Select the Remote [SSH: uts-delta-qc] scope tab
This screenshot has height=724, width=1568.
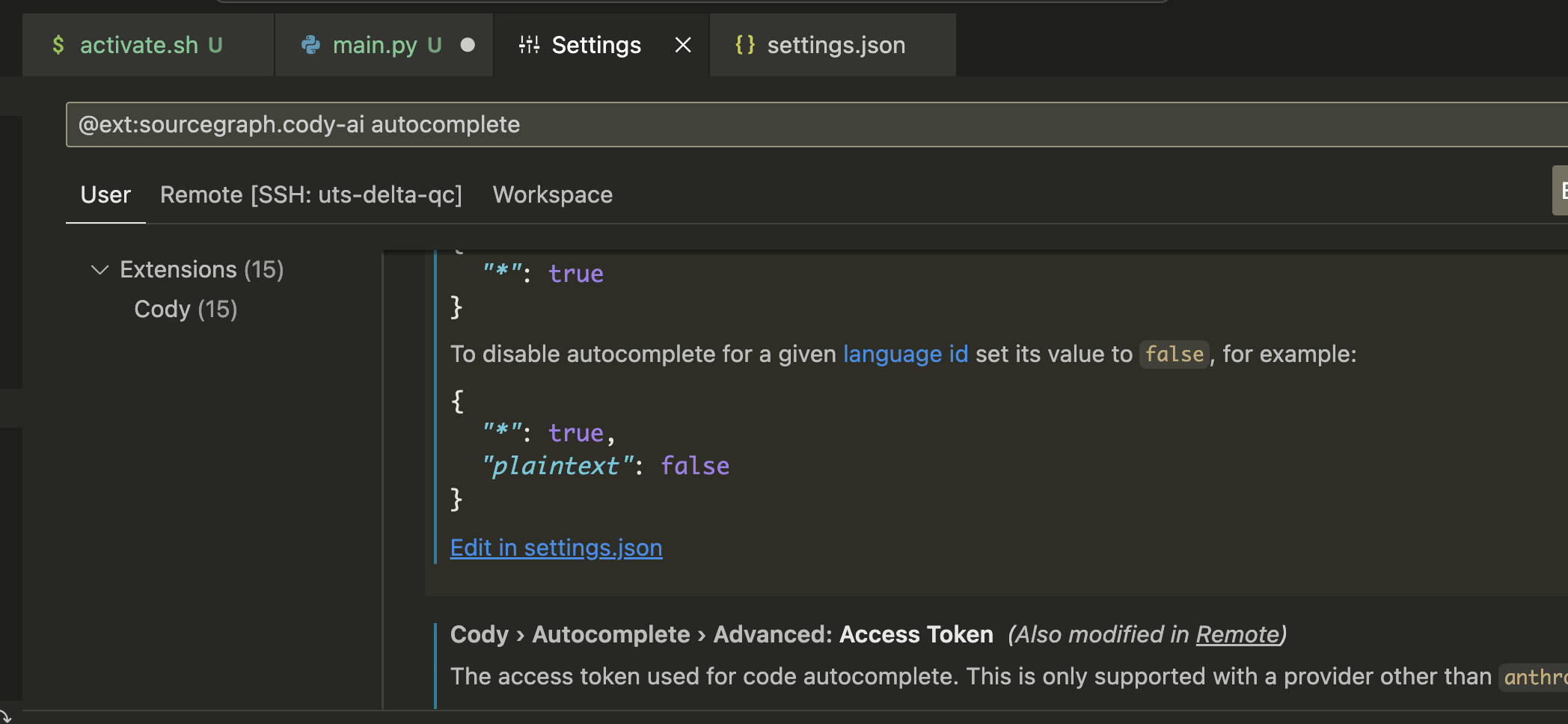click(311, 195)
